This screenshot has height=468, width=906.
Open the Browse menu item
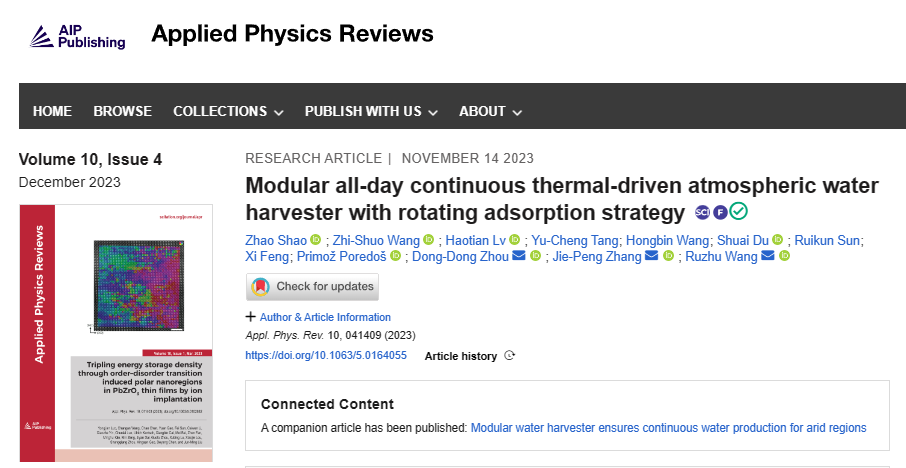click(122, 112)
